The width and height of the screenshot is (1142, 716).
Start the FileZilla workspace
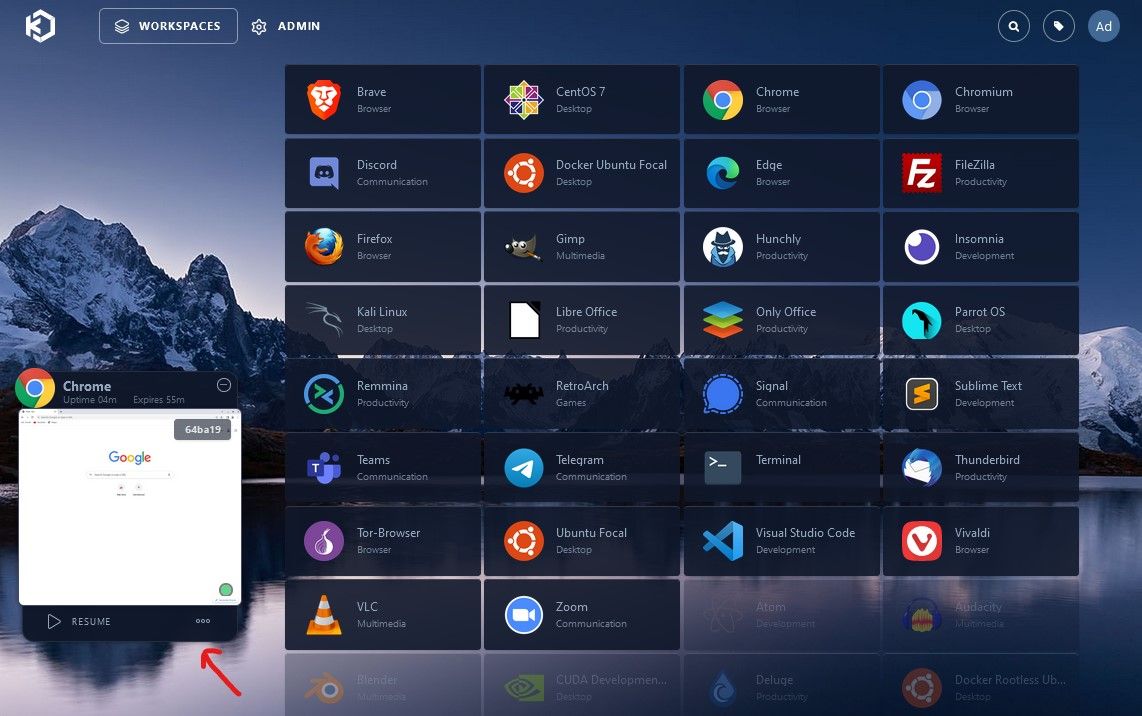(980, 173)
